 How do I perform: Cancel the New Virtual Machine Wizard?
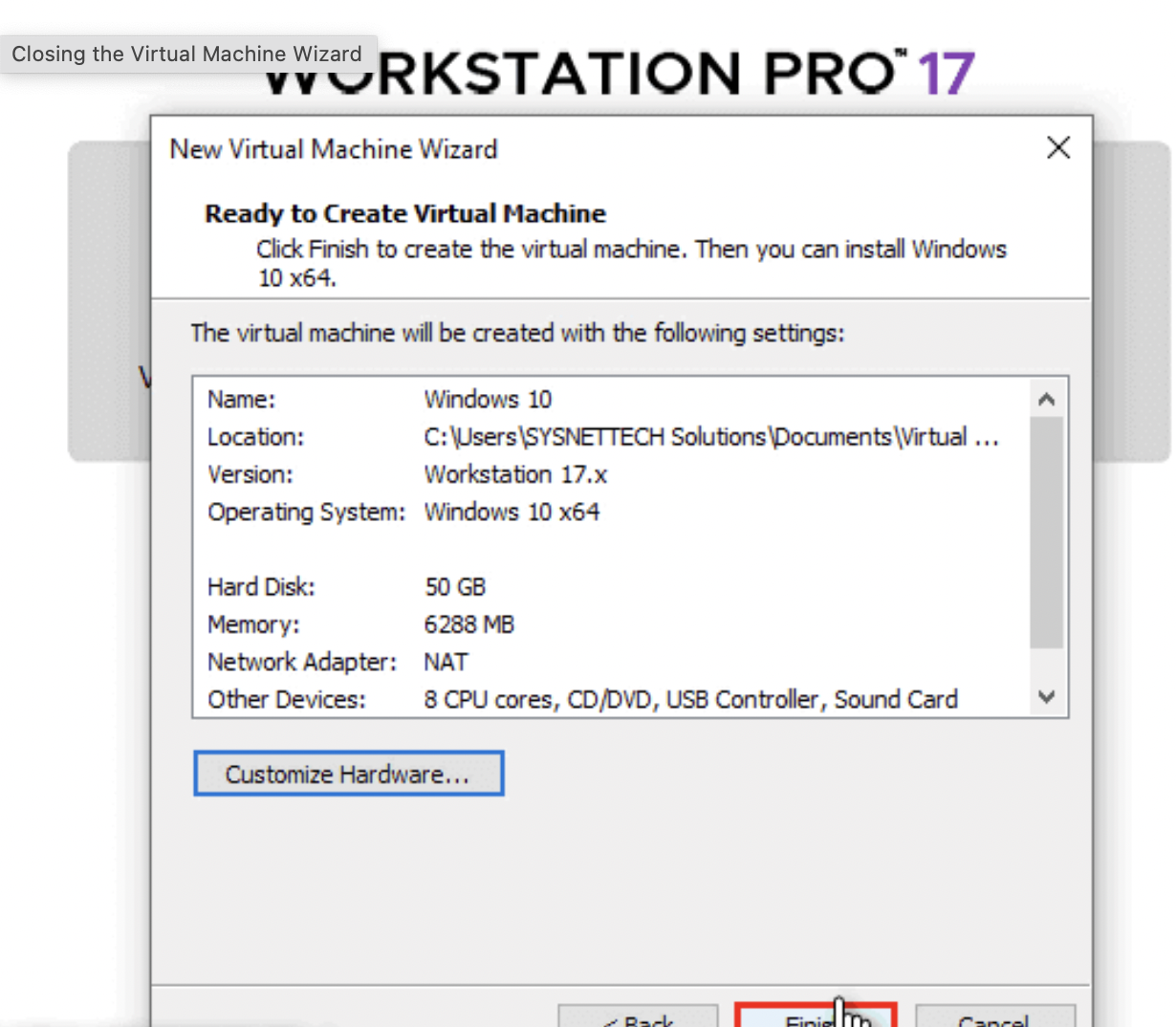click(995, 1016)
